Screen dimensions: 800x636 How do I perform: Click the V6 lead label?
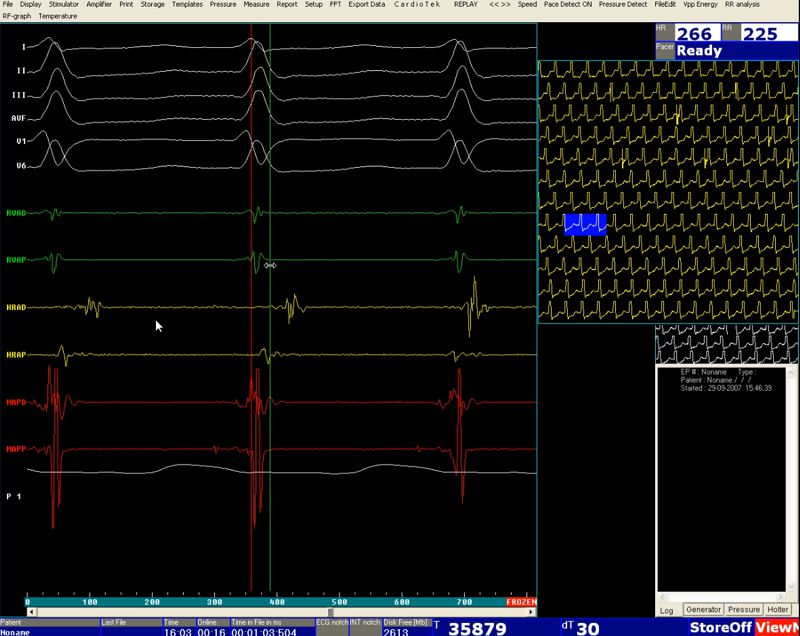[x=21, y=165]
